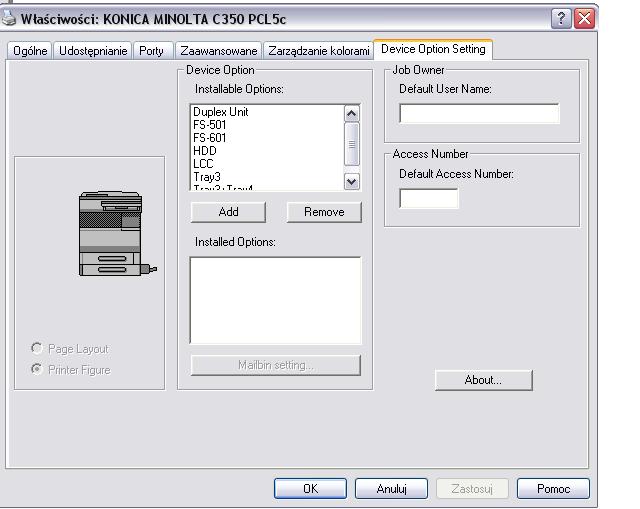Screen dimensions: 640x509
Task: Focus the Default User Name field
Action: coord(480,113)
